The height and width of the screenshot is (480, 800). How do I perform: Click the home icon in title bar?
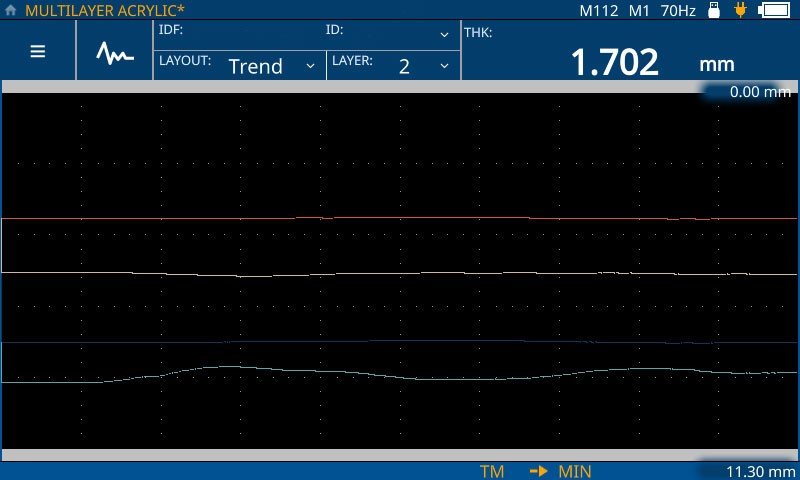pos(11,11)
